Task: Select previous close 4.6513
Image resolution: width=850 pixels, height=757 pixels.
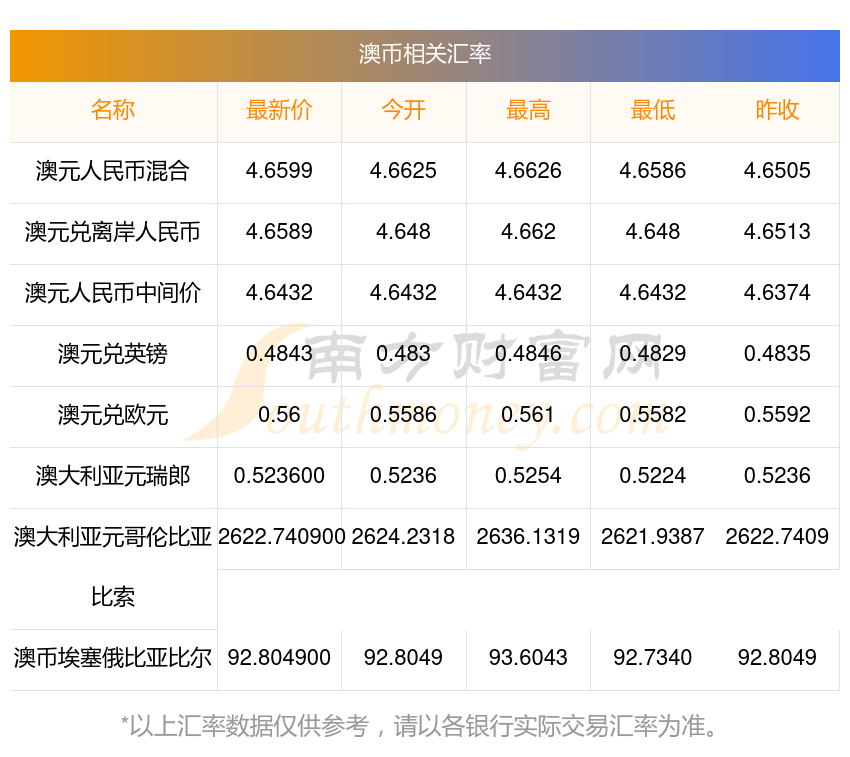Action: (777, 232)
